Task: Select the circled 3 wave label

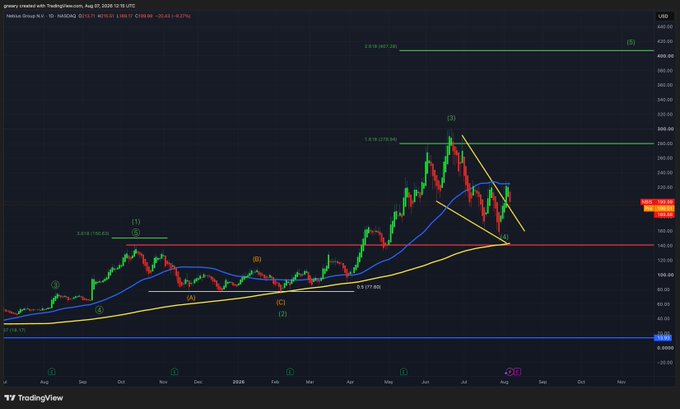Action: click(55, 285)
